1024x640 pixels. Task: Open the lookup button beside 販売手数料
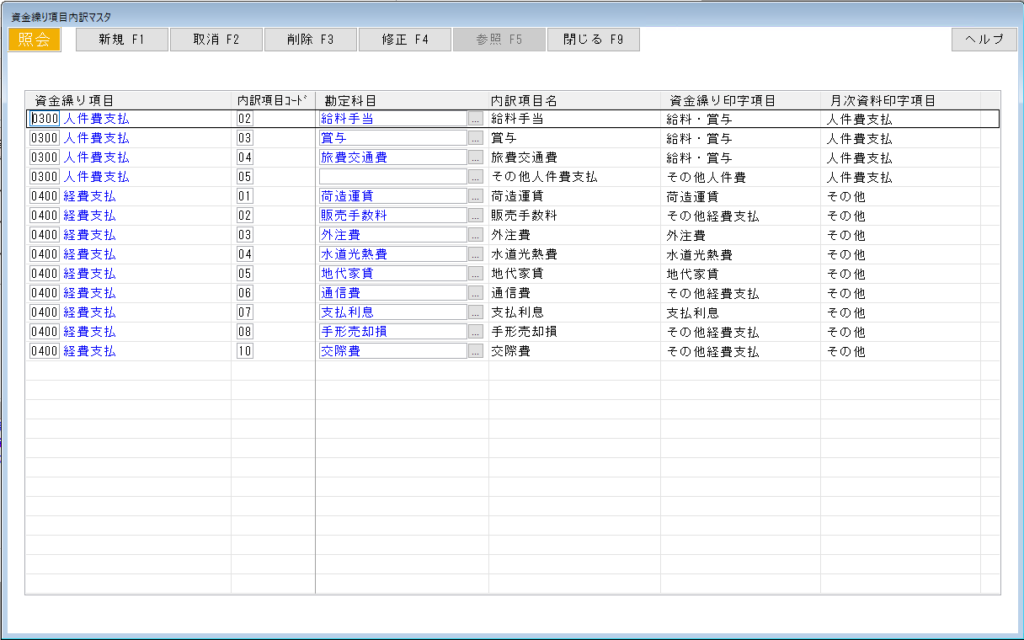point(475,216)
